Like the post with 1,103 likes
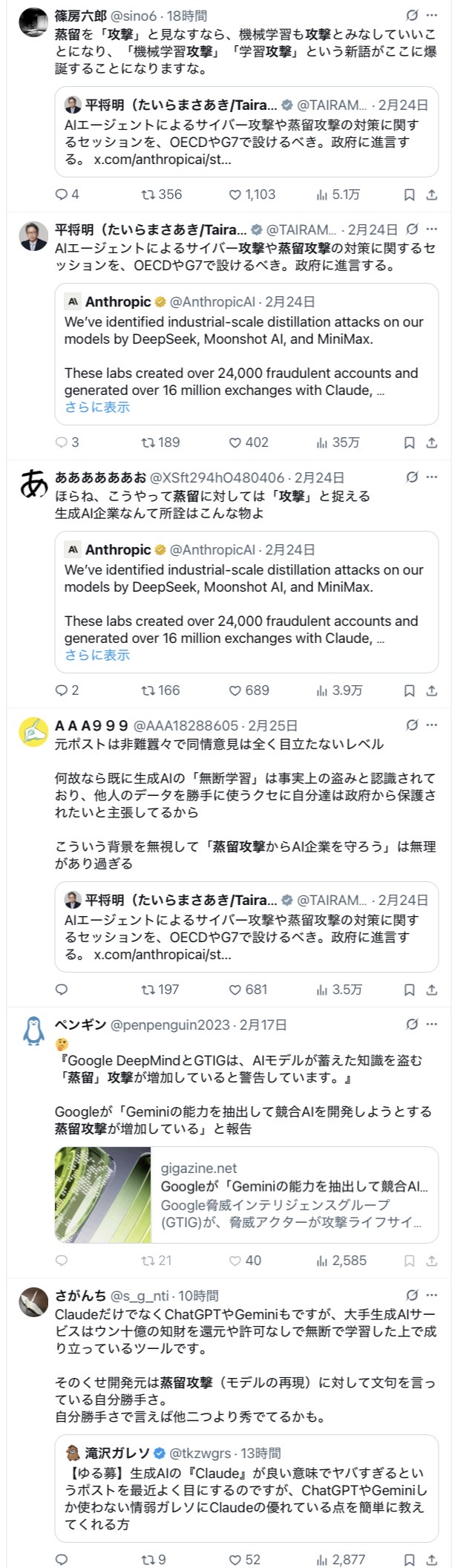Viewport: 469px width, 1568px height. (235, 195)
